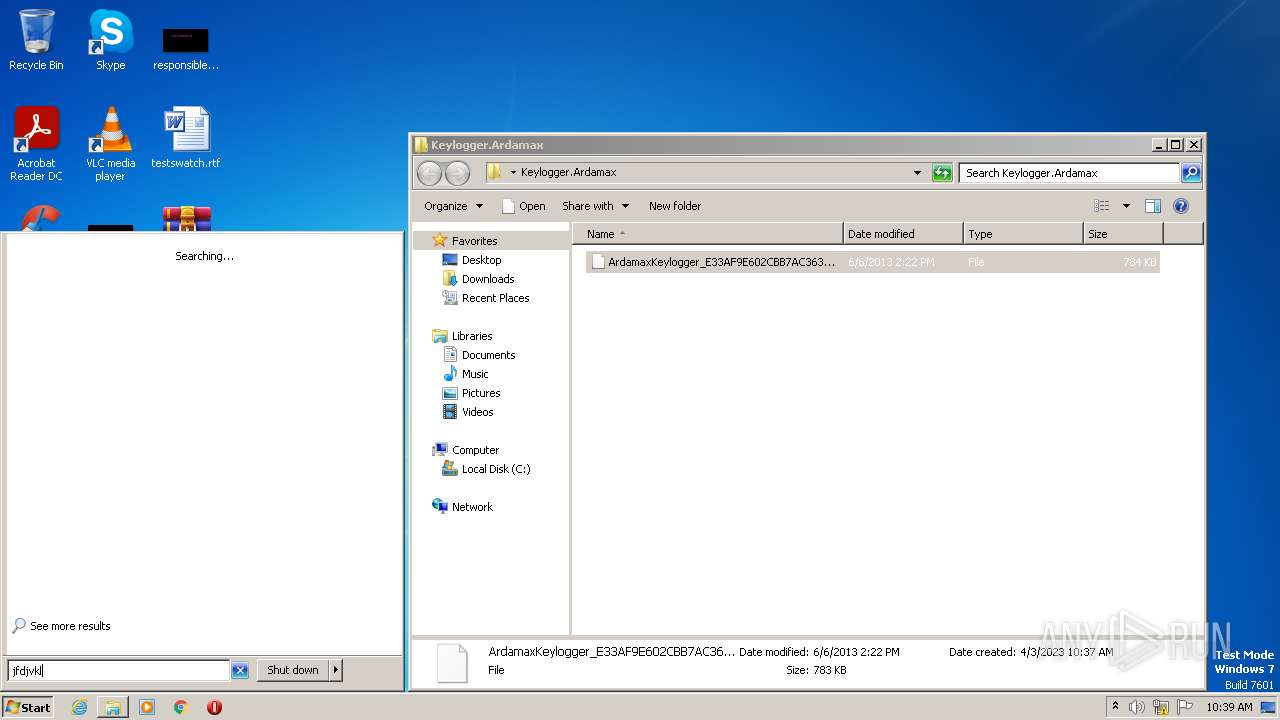This screenshot has height=720, width=1280.
Task: Expand Shut down options arrow
Action: (336, 670)
